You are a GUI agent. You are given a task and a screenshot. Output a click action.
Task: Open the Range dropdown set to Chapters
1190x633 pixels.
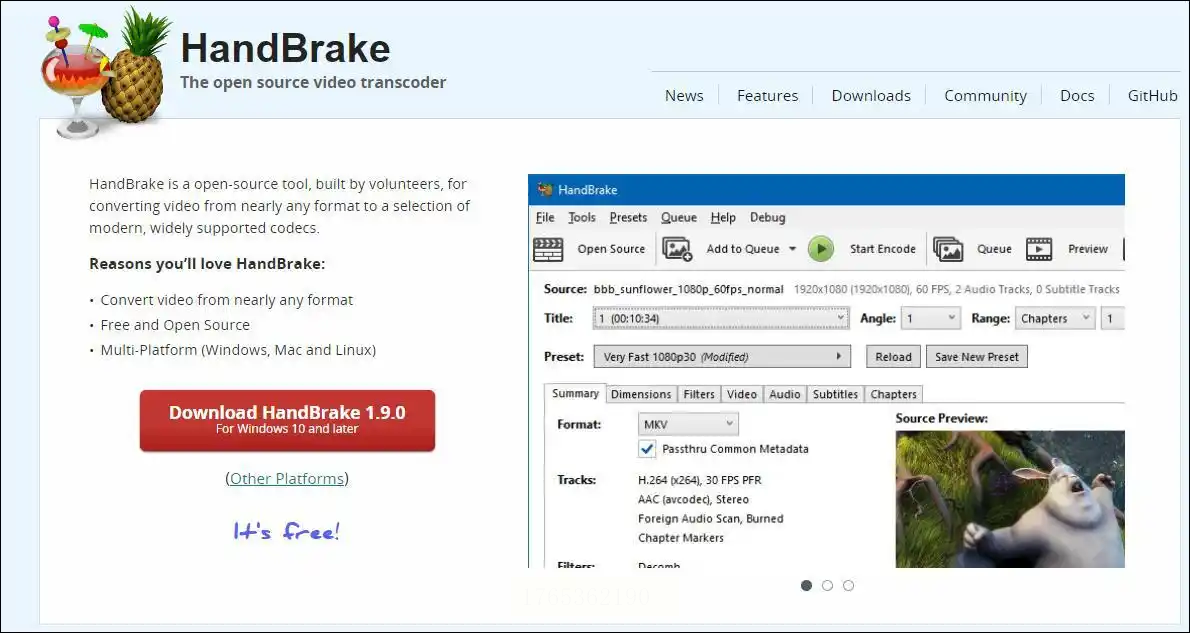pos(1054,319)
